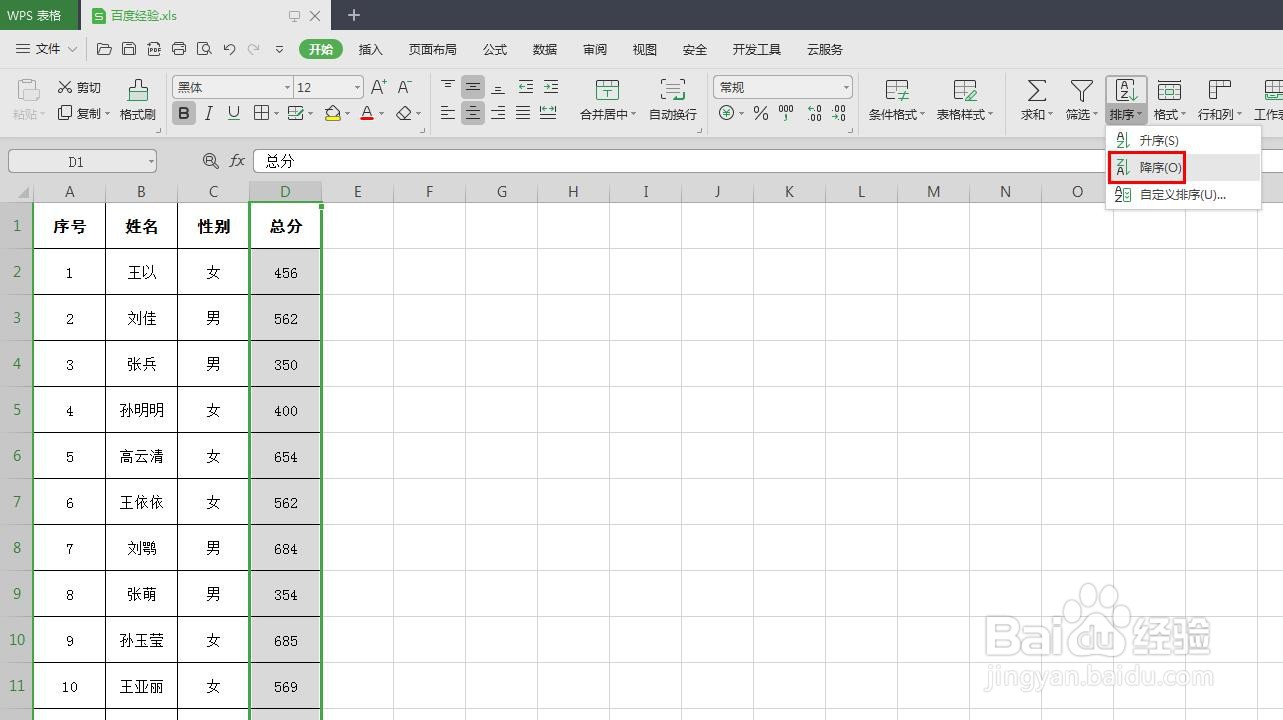Align text left icon
1283x720 pixels.
coord(448,113)
